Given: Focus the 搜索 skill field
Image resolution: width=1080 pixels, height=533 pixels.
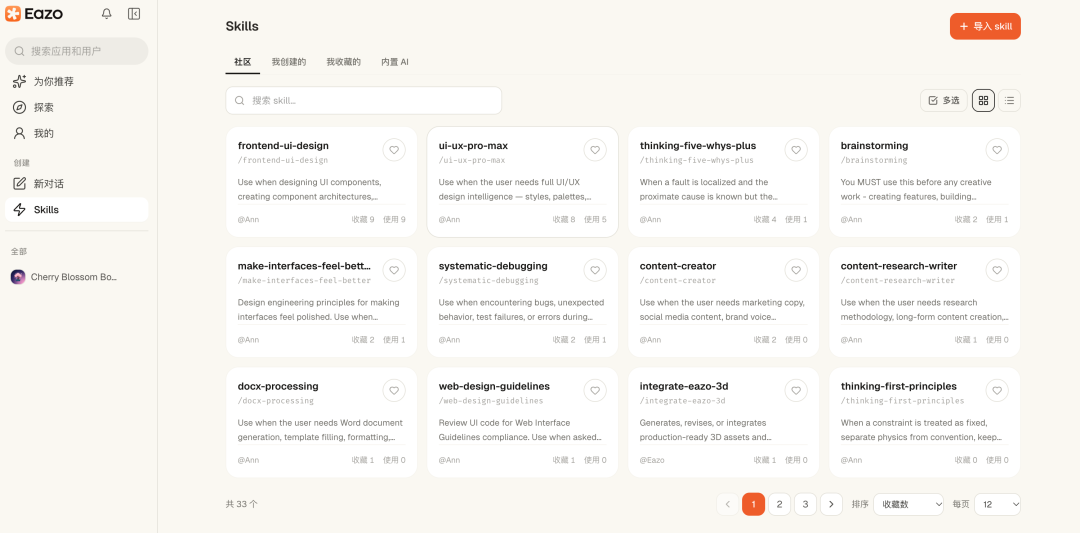Looking at the screenshot, I should click(364, 101).
